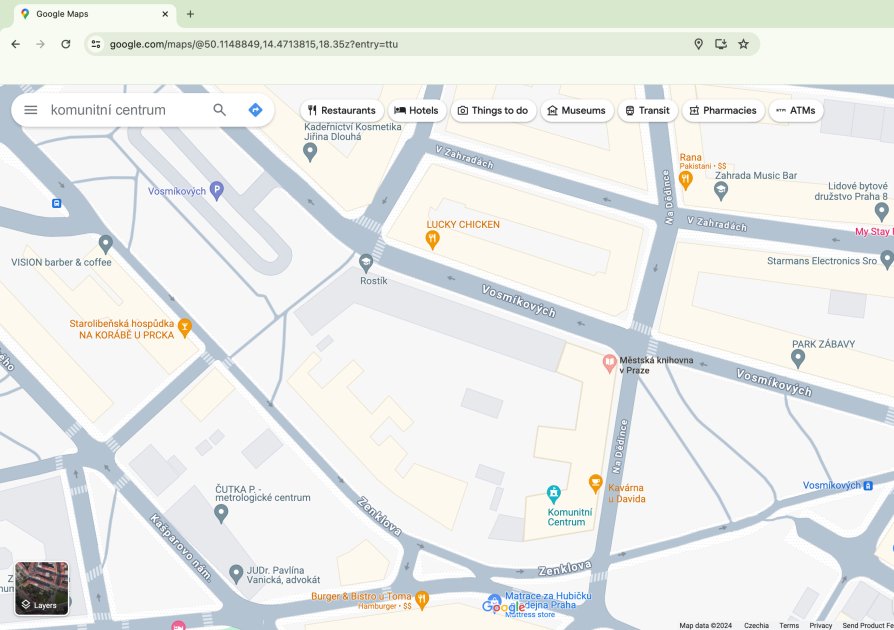Click the Komunitní Centrum teal pin

[x=553, y=493]
